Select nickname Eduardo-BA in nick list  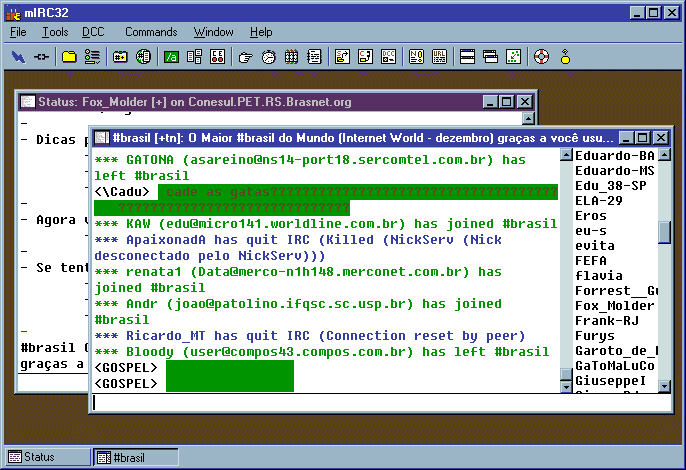[615, 156]
